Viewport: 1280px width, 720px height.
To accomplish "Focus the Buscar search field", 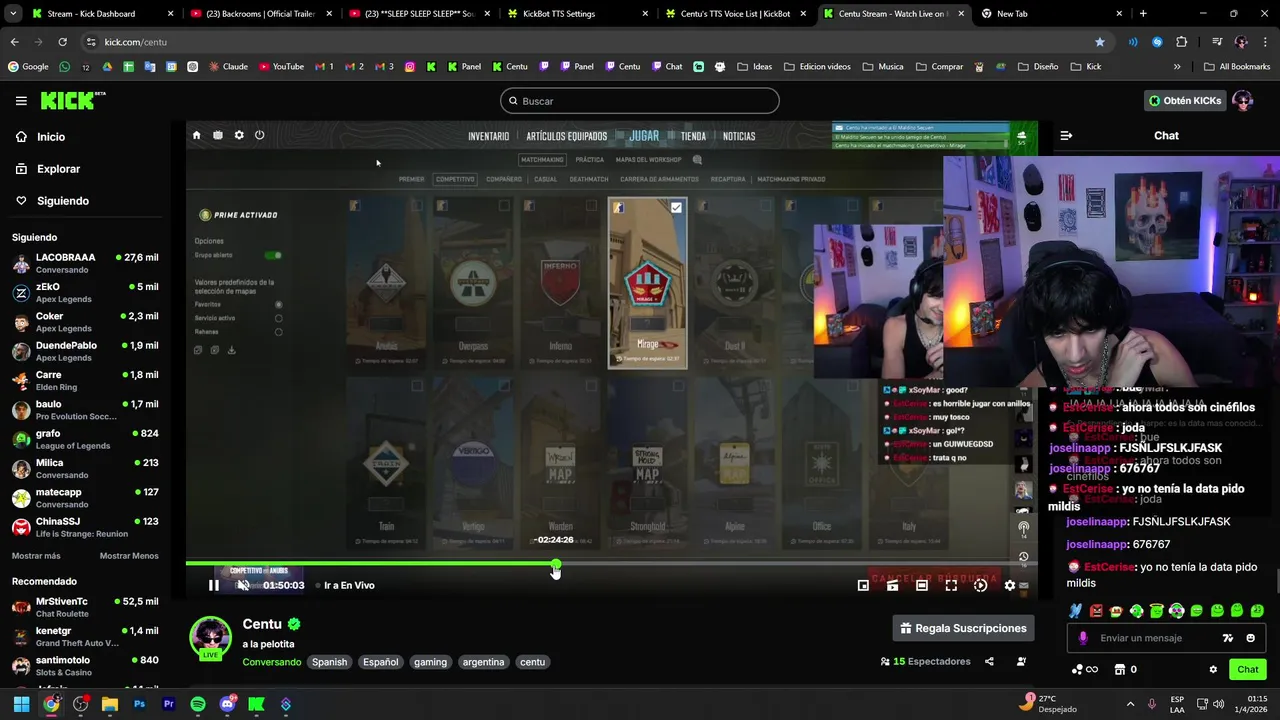I will 640,101.
